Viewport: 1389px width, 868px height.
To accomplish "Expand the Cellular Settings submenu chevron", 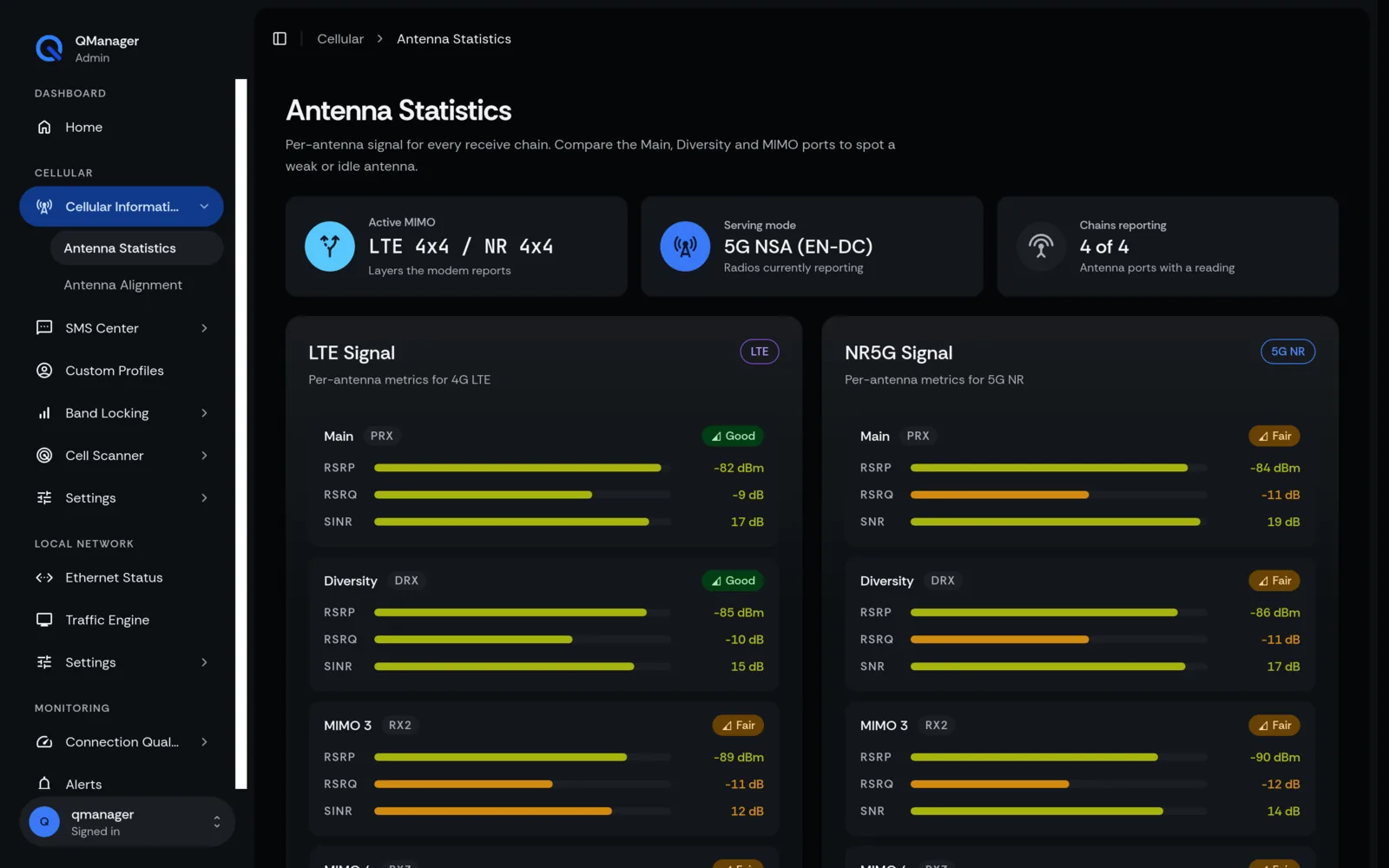I will coord(204,498).
